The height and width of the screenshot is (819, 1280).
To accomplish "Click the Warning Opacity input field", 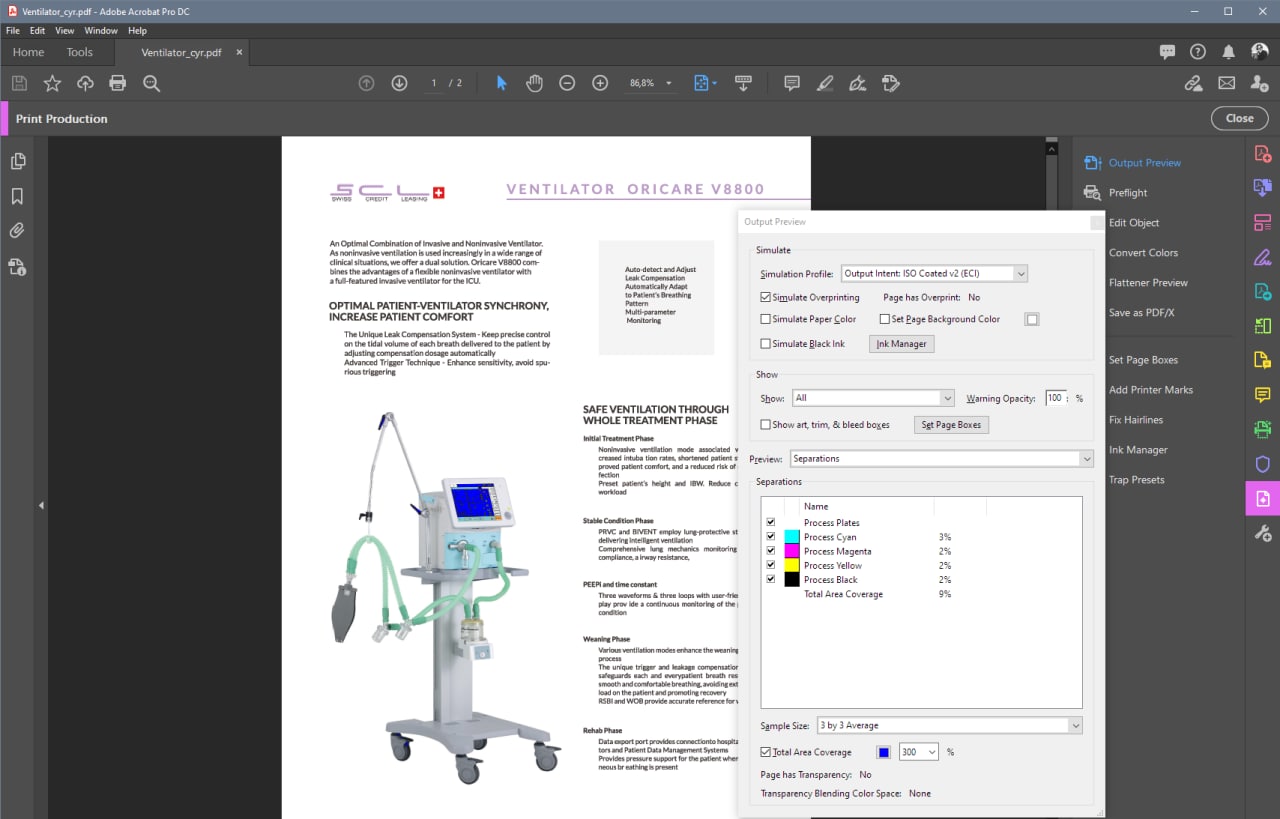I will (1056, 398).
